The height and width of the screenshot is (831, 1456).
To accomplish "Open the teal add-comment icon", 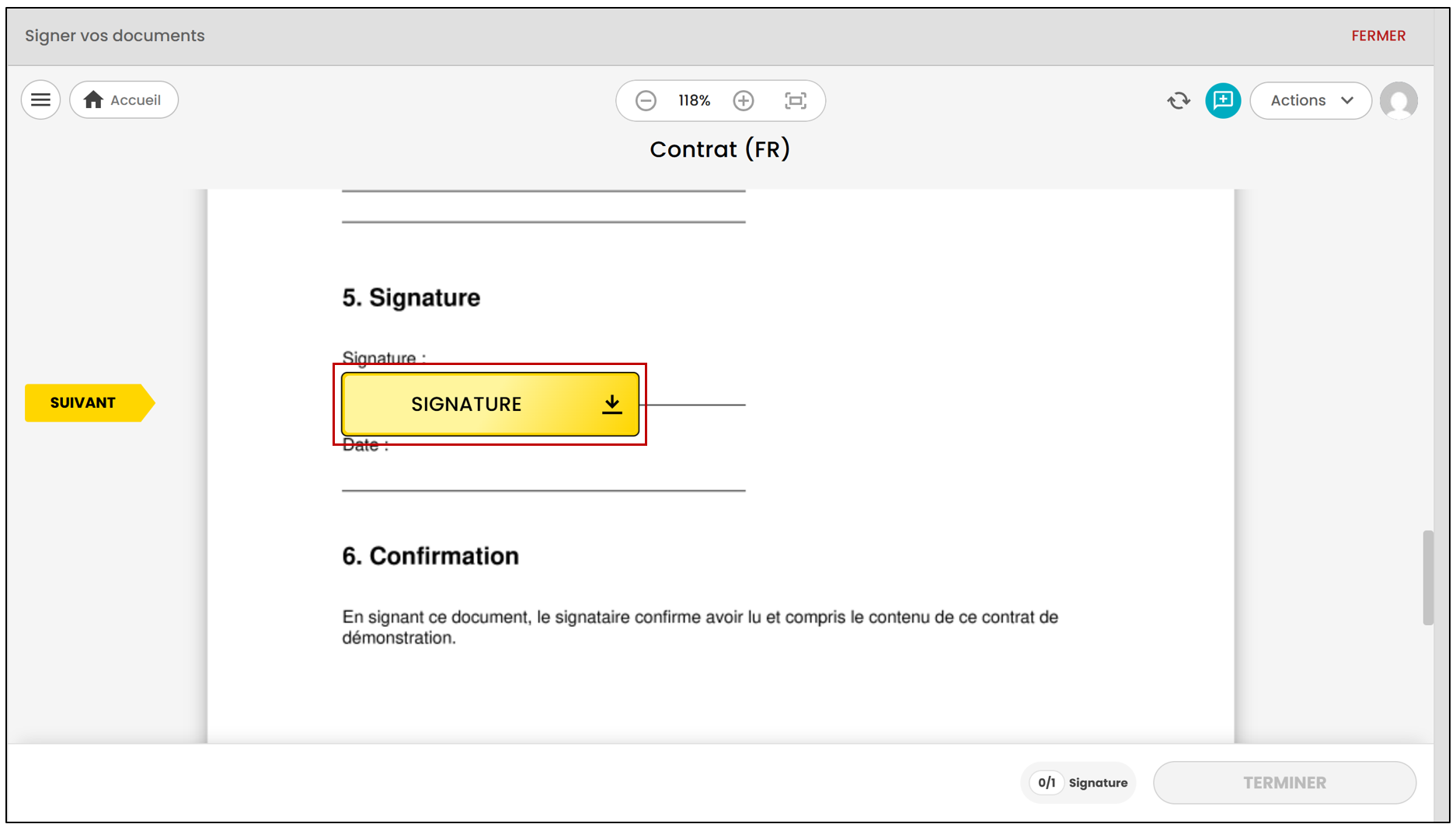I will coord(1223,101).
